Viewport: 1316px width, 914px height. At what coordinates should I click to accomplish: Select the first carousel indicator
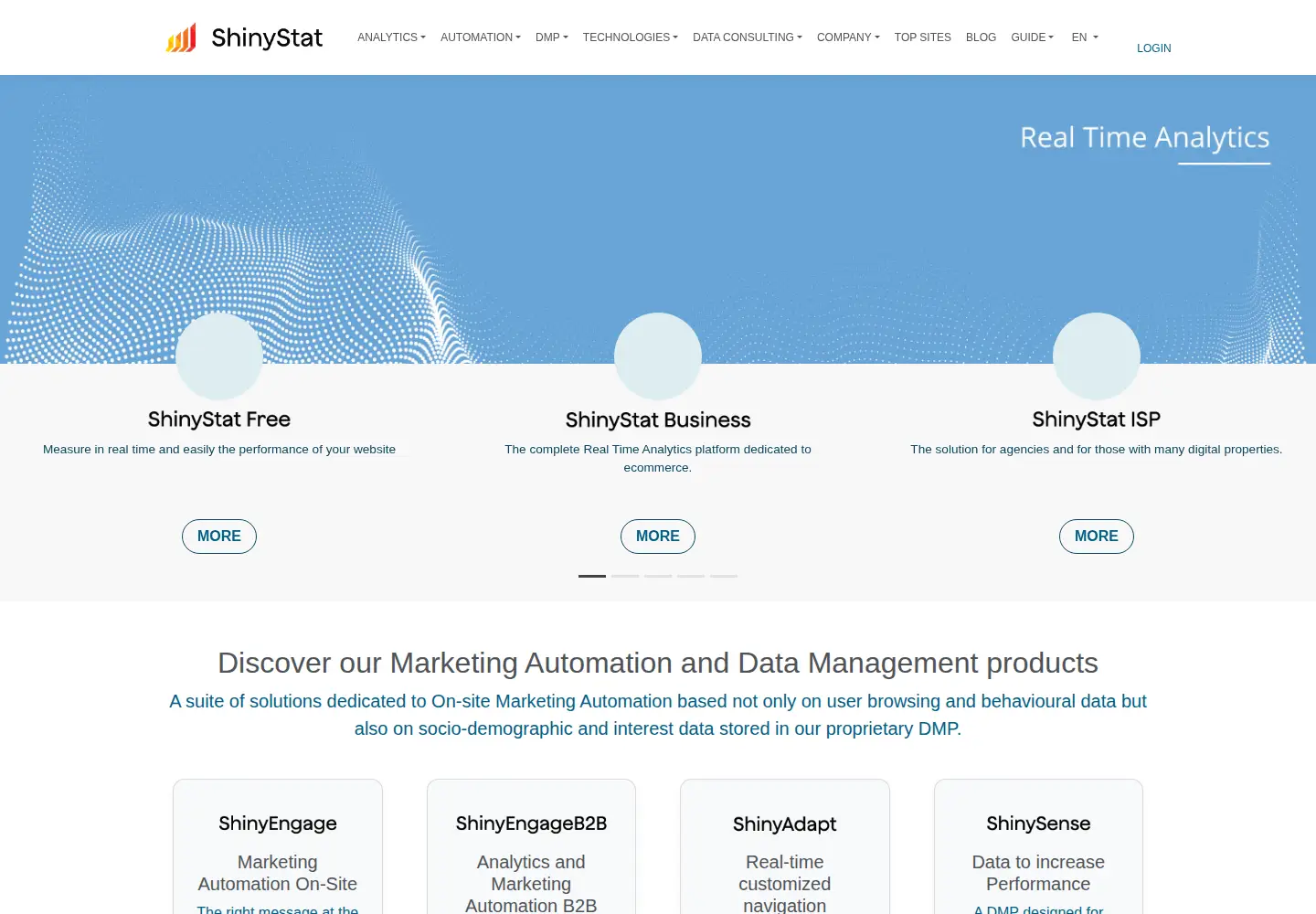pos(592,576)
